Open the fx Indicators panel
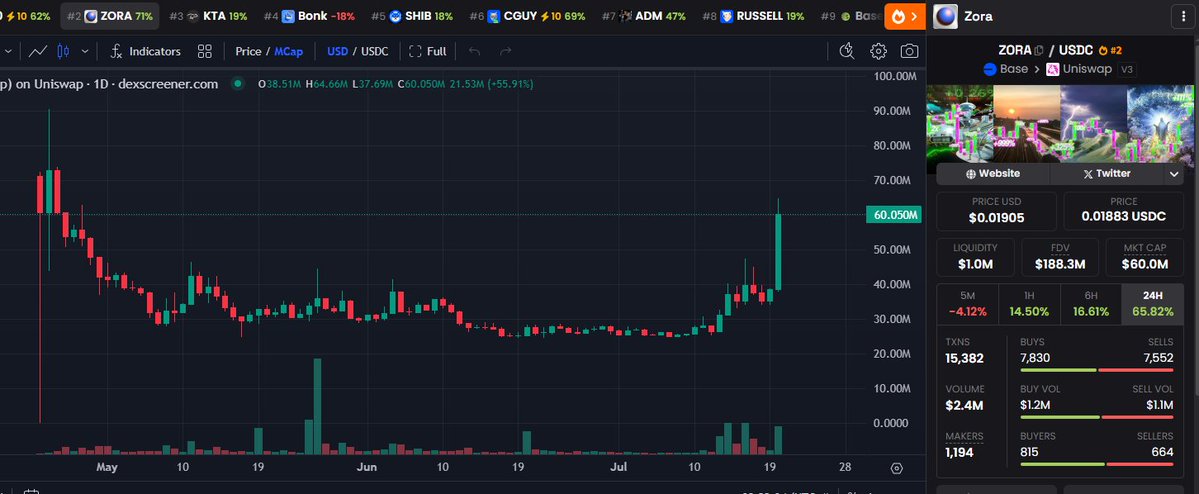The width and height of the screenshot is (1199, 494). (145, 51)
